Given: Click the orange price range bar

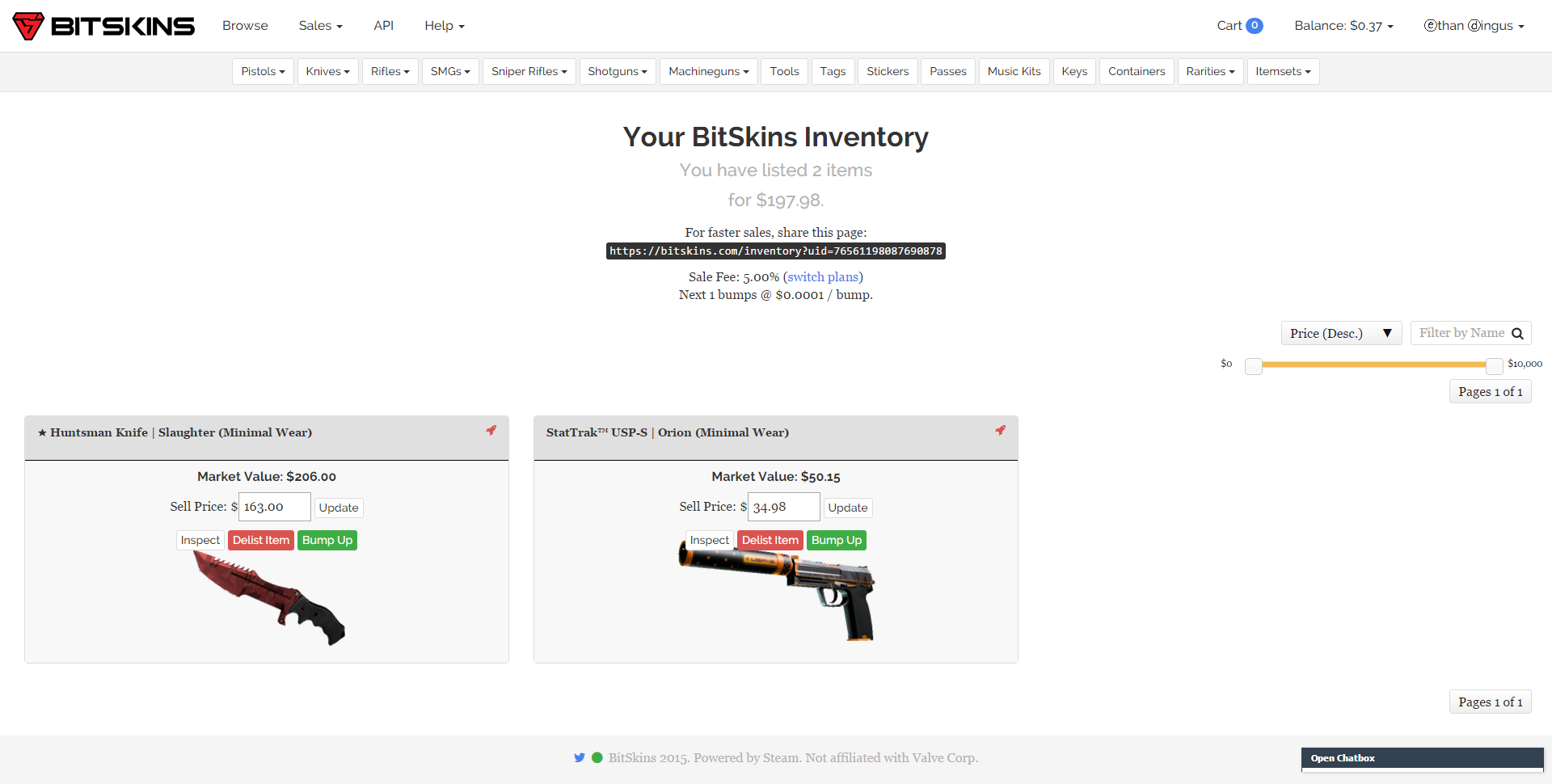Looking at the screenshot, I should 1374,365.
